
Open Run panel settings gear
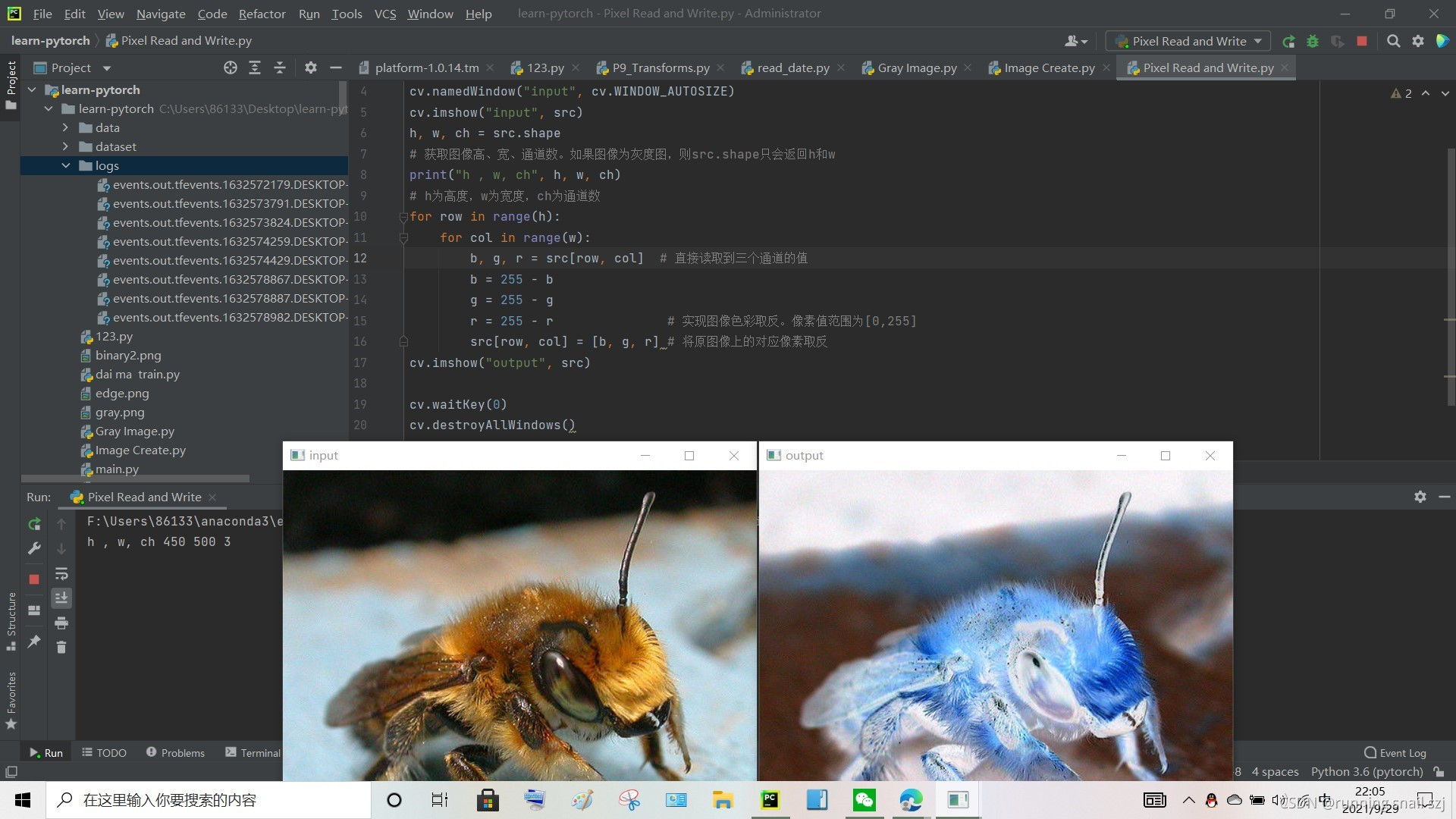pos(1420,497)
